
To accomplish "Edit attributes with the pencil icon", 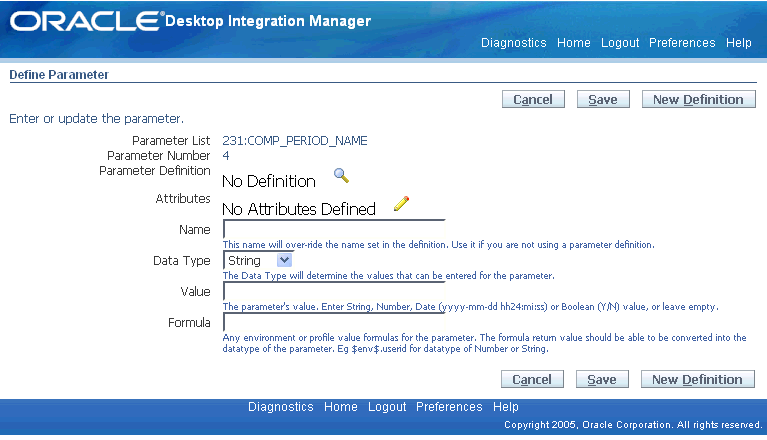I will click(401, 203).
